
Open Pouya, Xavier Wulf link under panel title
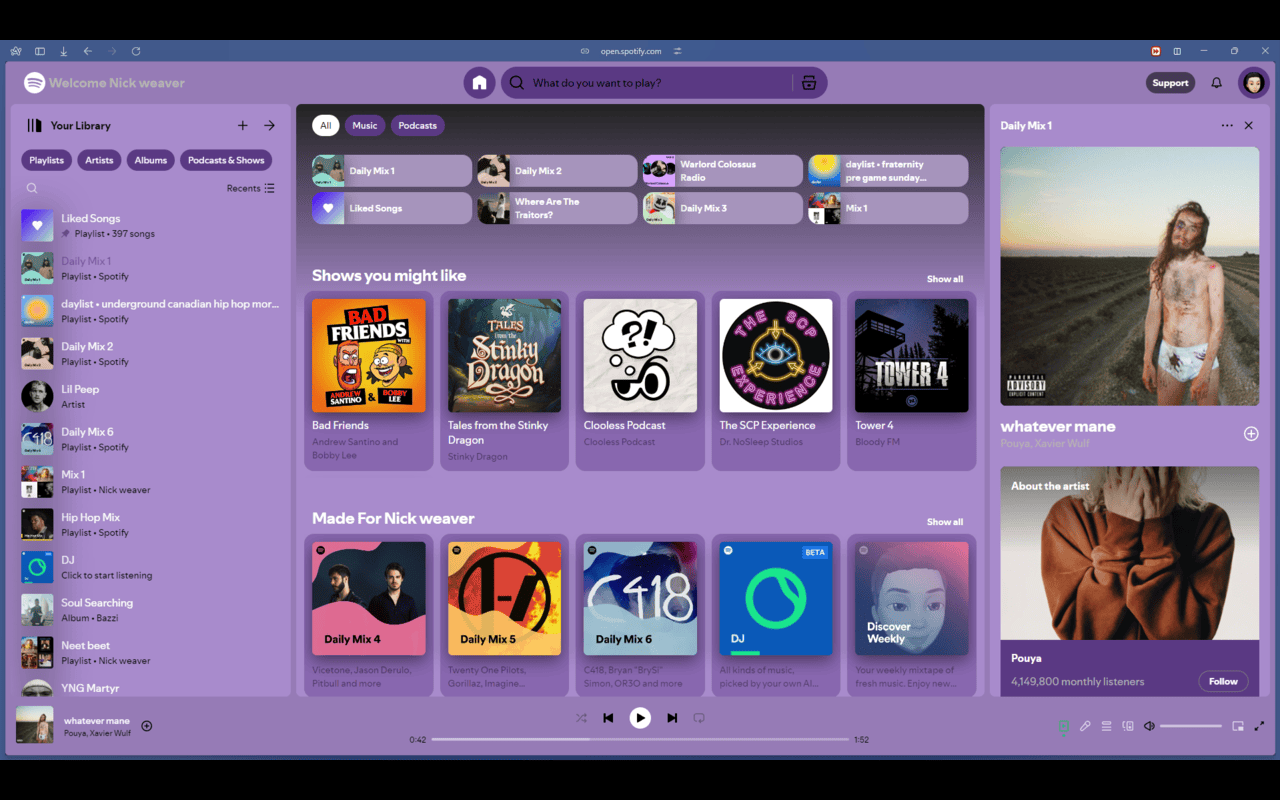1045,443
